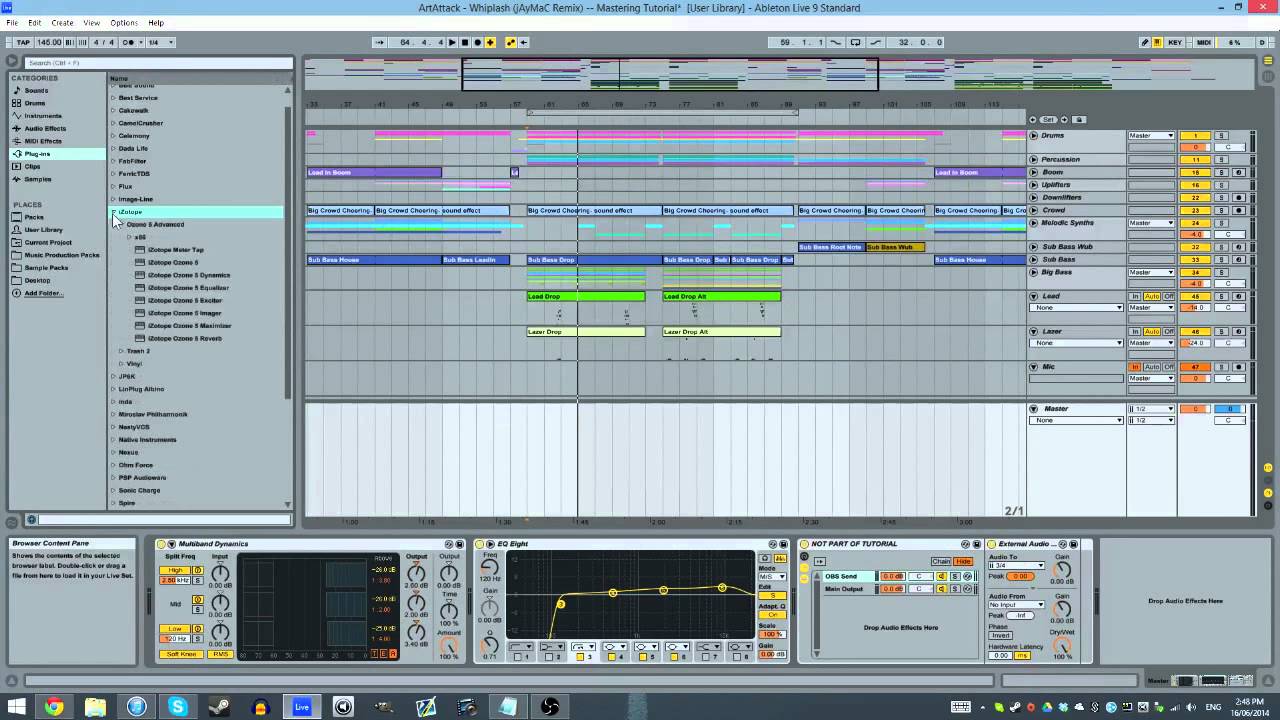
Task: Select iZotope Ozone 5 Equalizer plug-in
Action: tap(188, 288)
